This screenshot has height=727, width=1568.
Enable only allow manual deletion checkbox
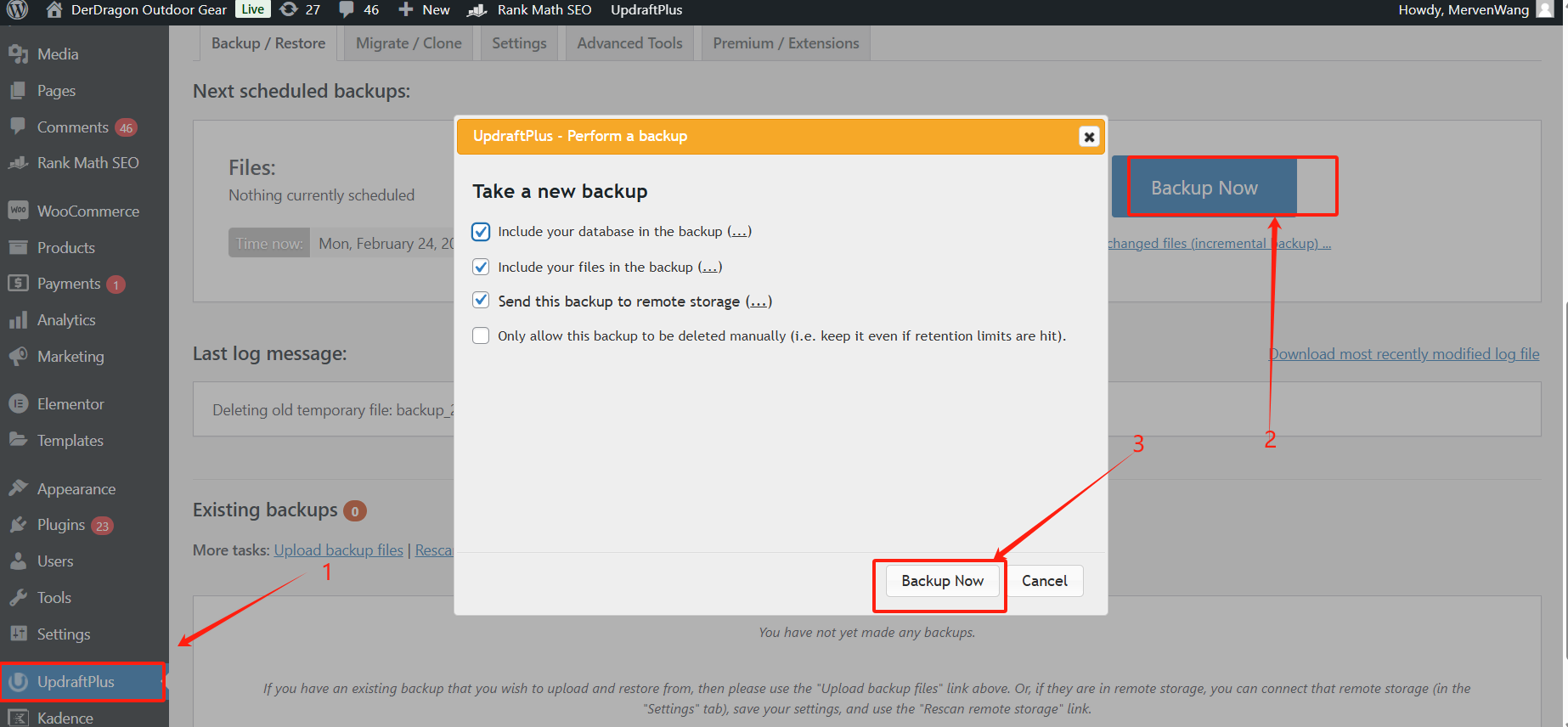tap(481, 335)
